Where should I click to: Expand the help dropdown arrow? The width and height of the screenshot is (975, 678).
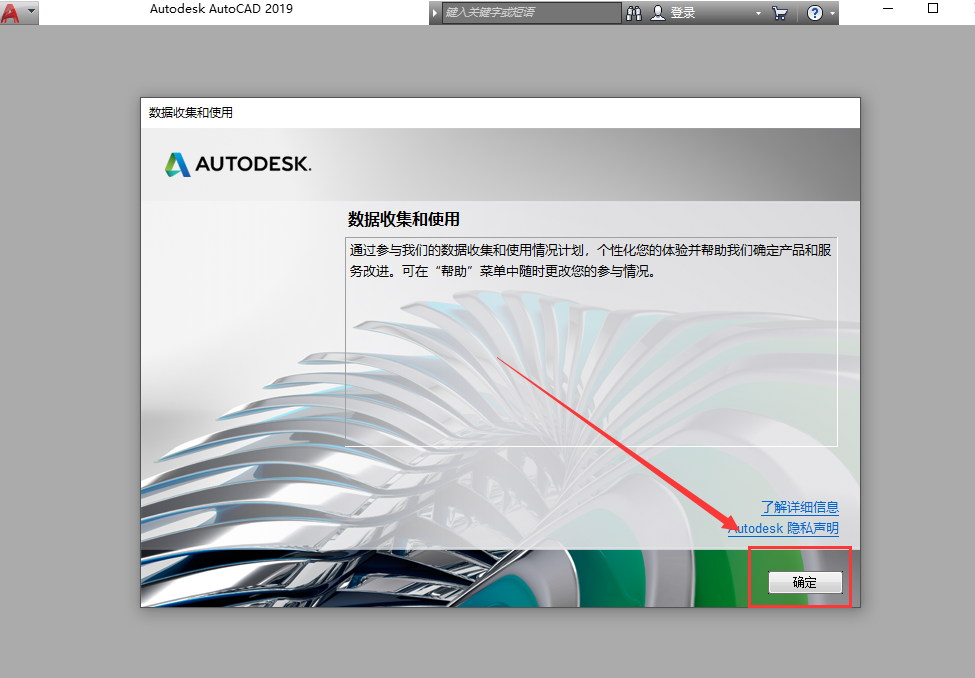(832, 13)
